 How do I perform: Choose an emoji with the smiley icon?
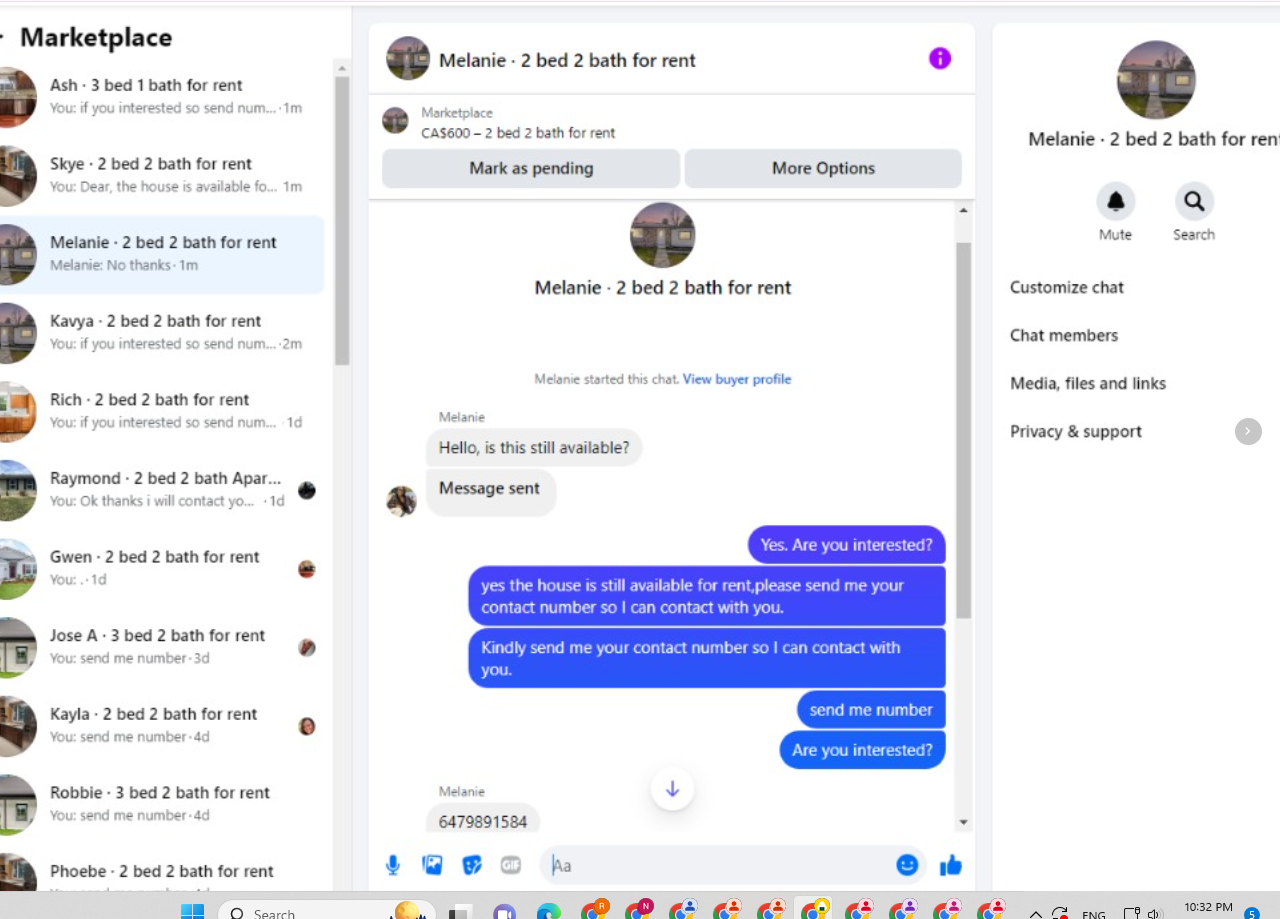click(907, 865)
